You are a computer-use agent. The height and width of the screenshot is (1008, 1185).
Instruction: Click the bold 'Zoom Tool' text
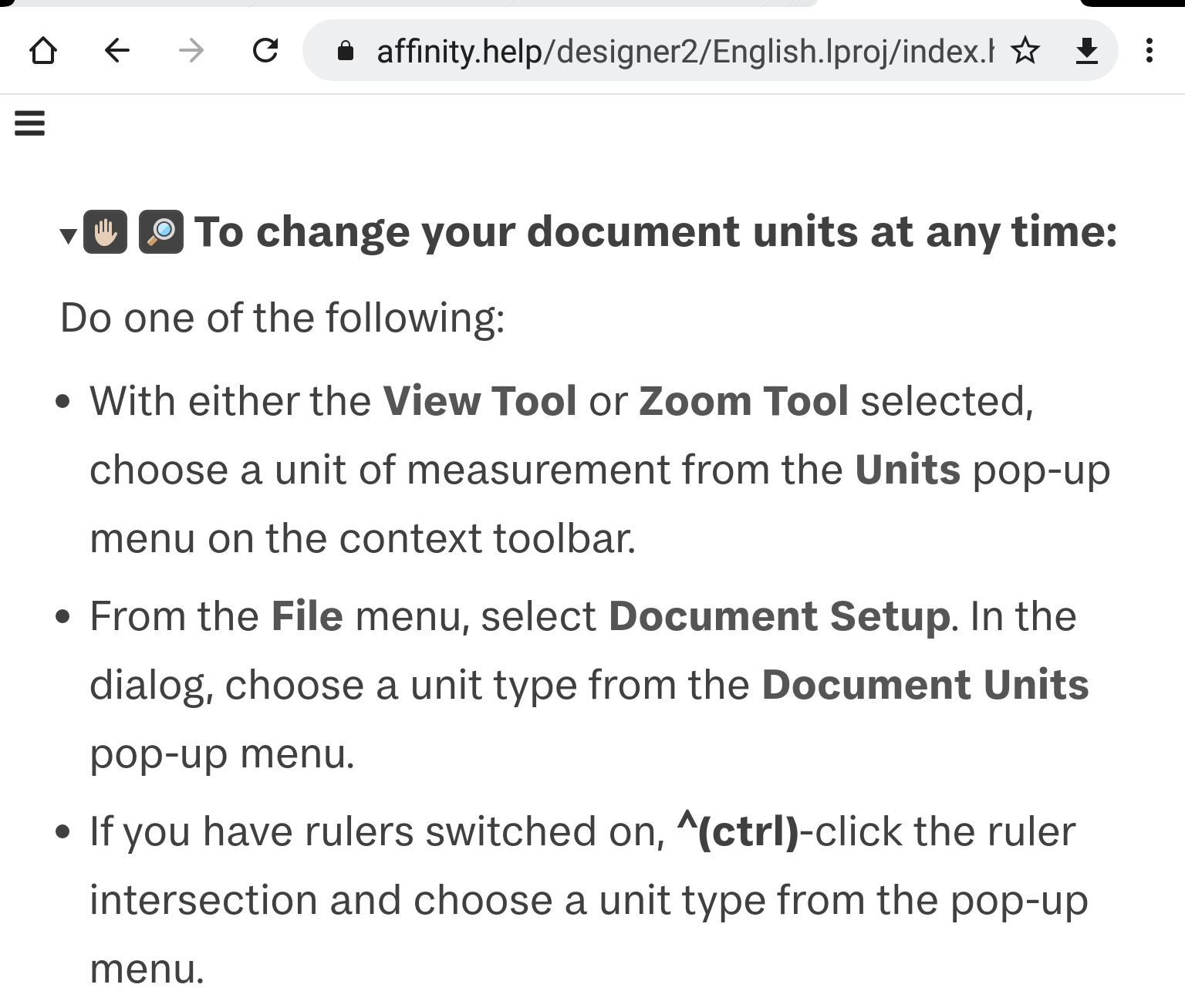click(x=744, y=401)
